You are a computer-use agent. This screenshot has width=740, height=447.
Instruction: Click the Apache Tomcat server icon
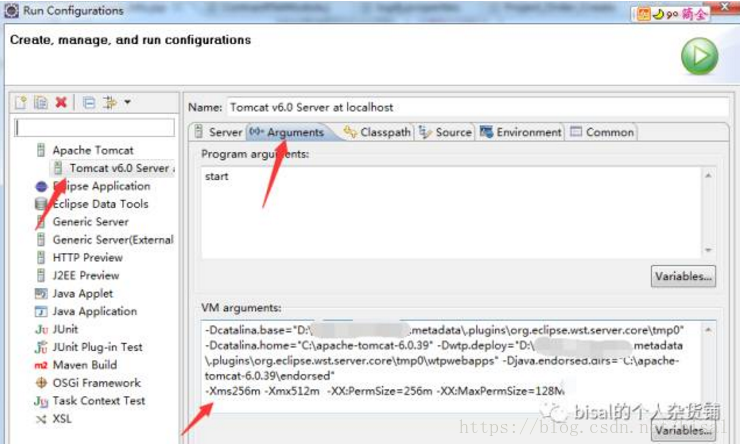(x=41, y=150)
